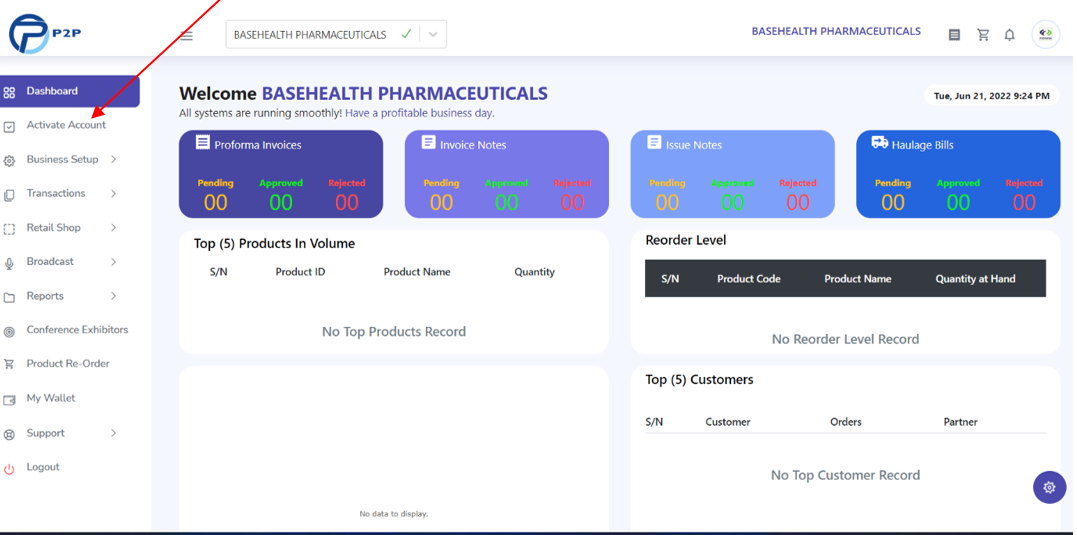The height and width of the screenshot is (535, 1077).
Task: Click Rejected count in Haulage Bills
Action: pos(1023,203)
